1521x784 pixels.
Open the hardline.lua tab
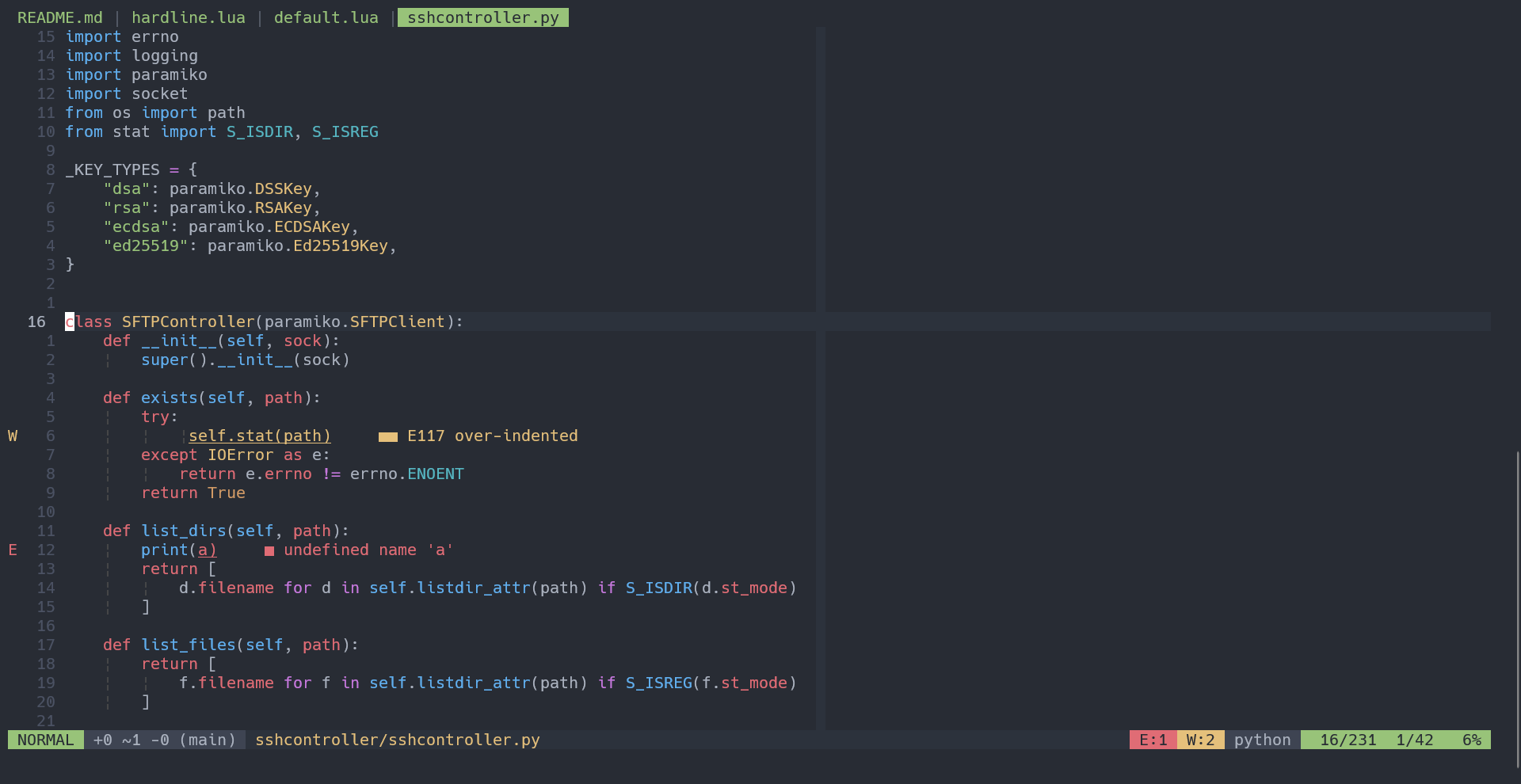189,17
